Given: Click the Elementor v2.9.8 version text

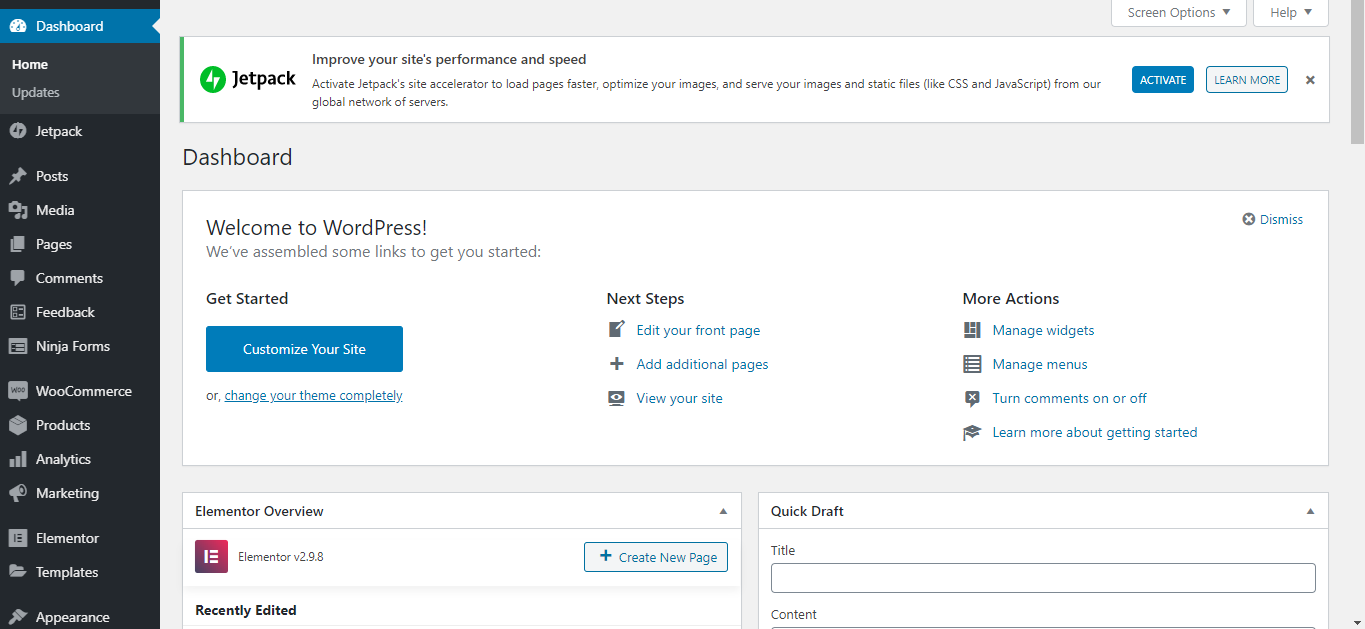Looking at the screenshot, I should coord(280,557).
